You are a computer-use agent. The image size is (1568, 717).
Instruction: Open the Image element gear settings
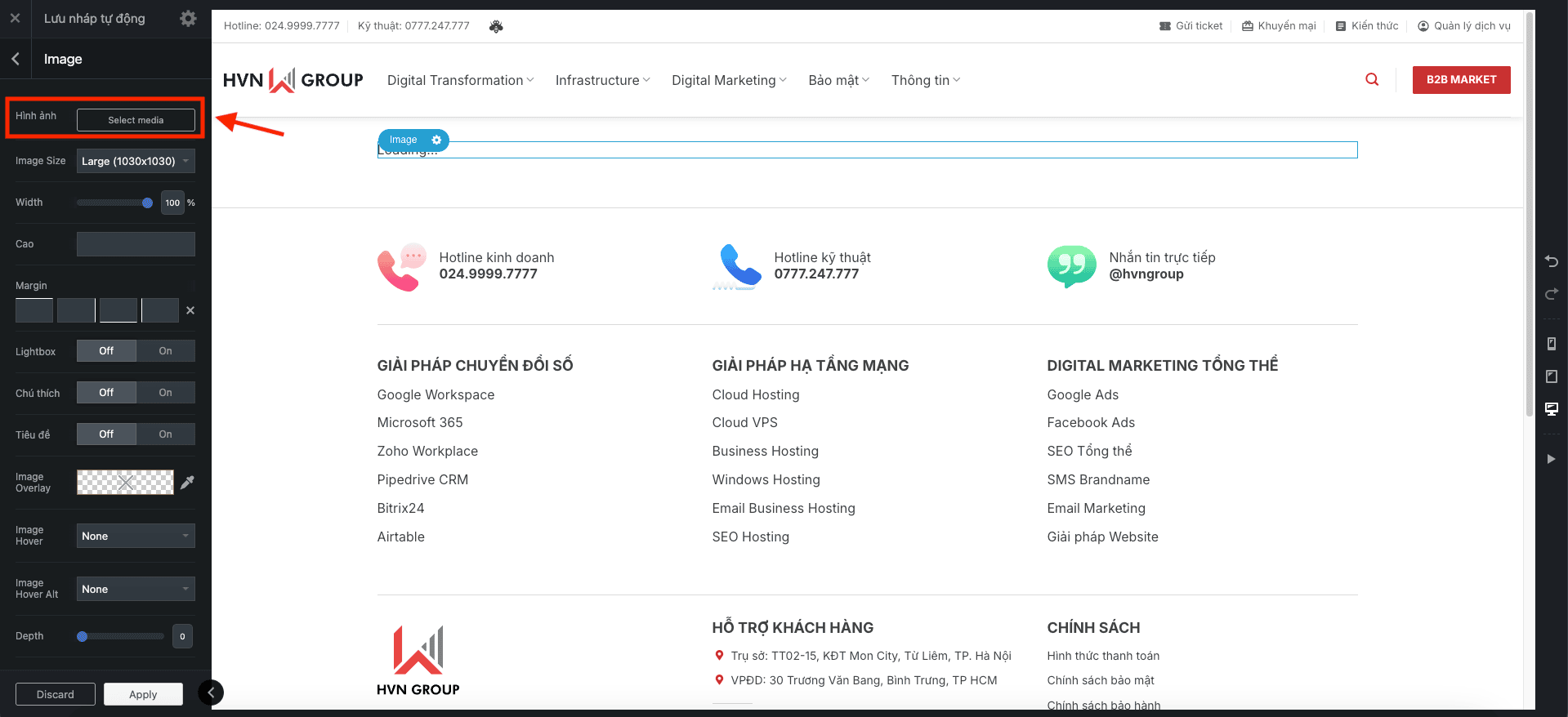point(436,140)
